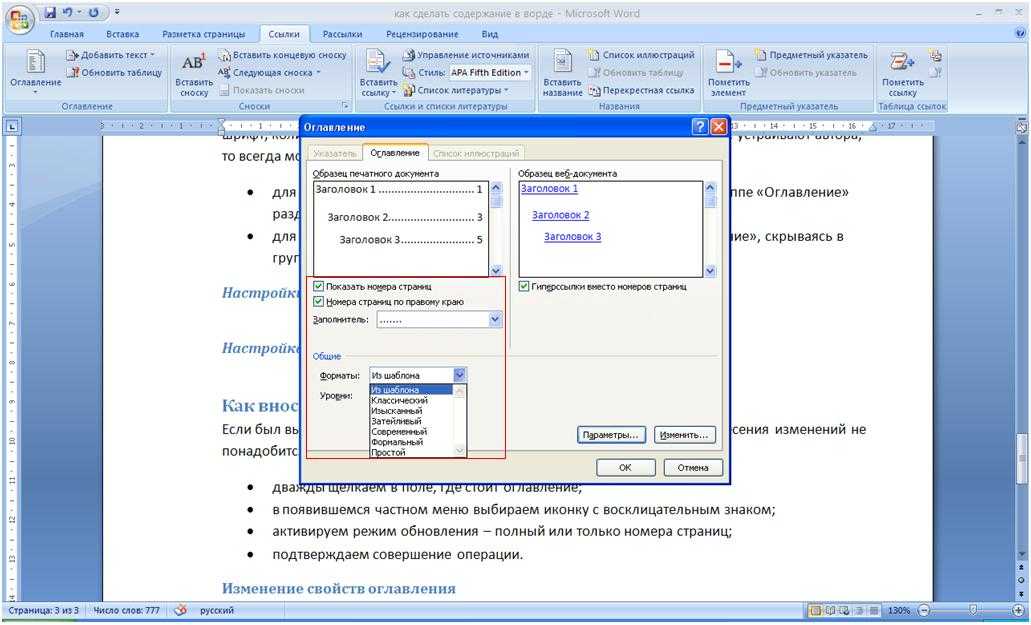
Task: Toggle Показать номера страниц checkbox
Action: [x=319, y=287]
